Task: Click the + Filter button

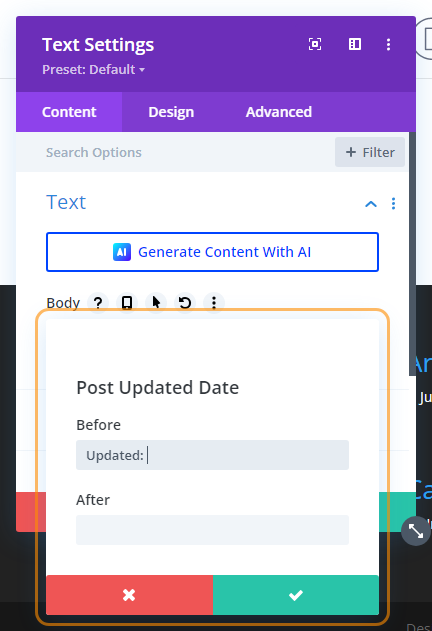Action: [370, 152]
